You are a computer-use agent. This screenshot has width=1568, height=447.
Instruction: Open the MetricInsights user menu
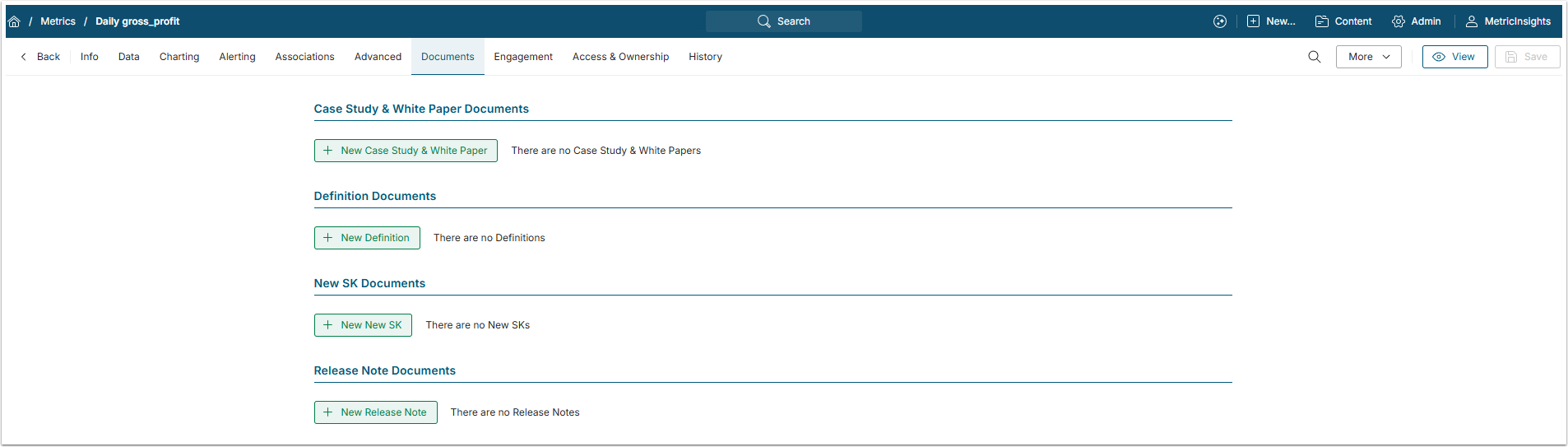pos(1508,21)
